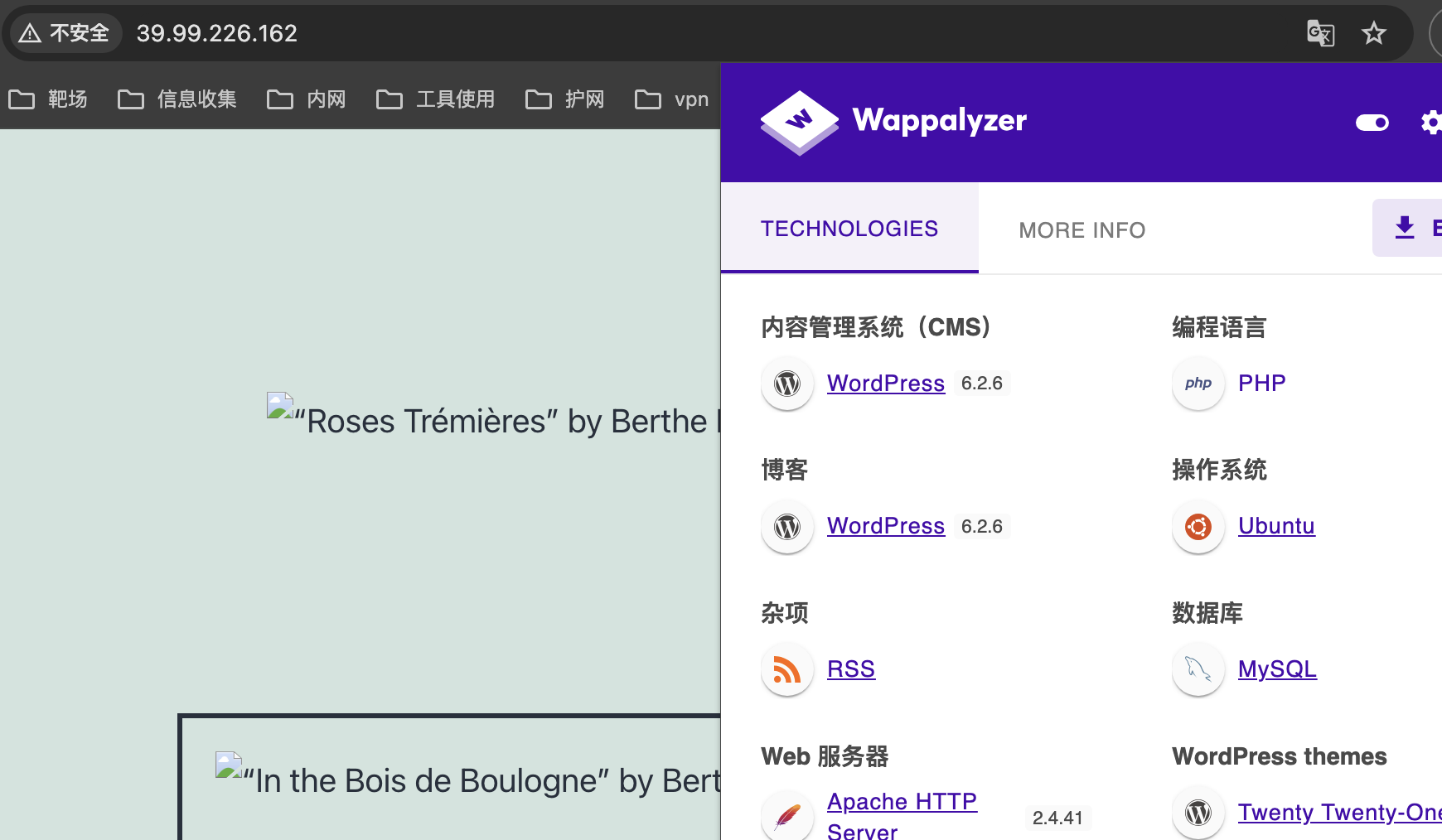Click the MySQL dolphin icon
The width and height of the screenshot is (1442, 840).
coord(1198,669)
